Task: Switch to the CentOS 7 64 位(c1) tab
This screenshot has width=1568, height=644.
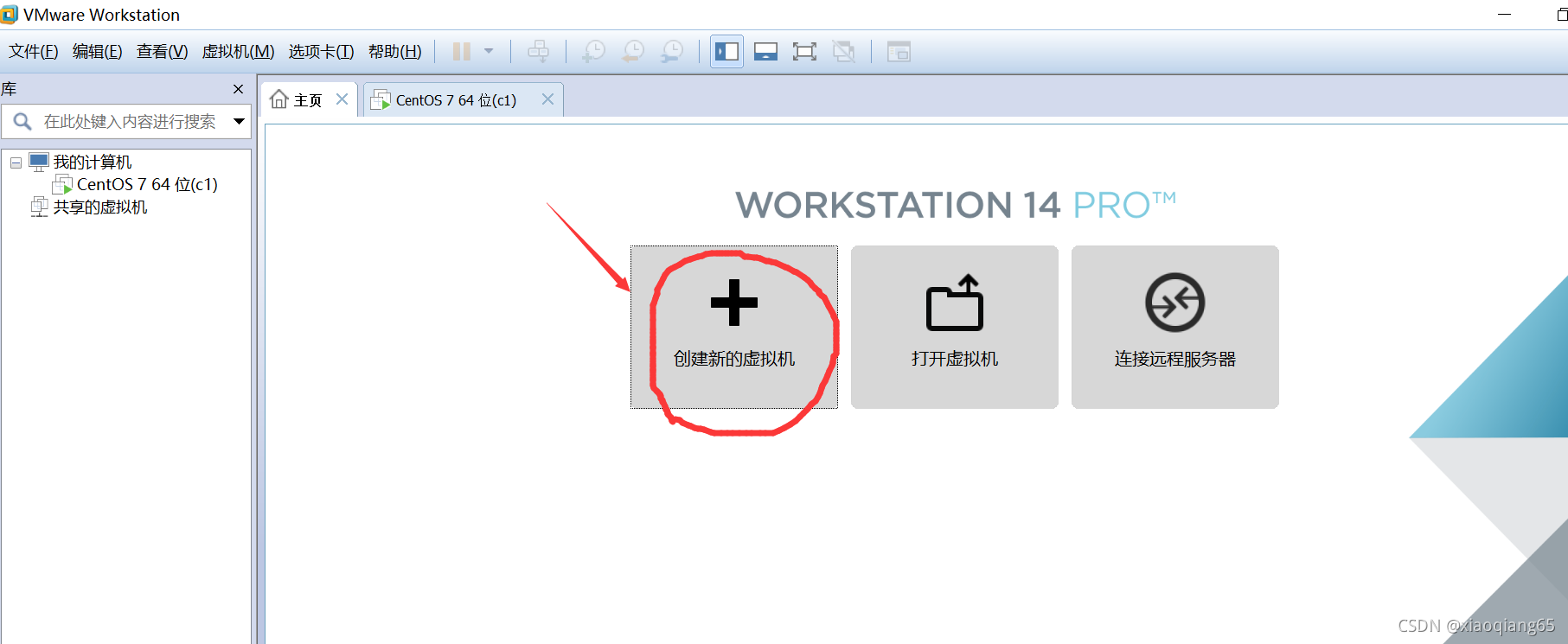Action: coord(464,99)
